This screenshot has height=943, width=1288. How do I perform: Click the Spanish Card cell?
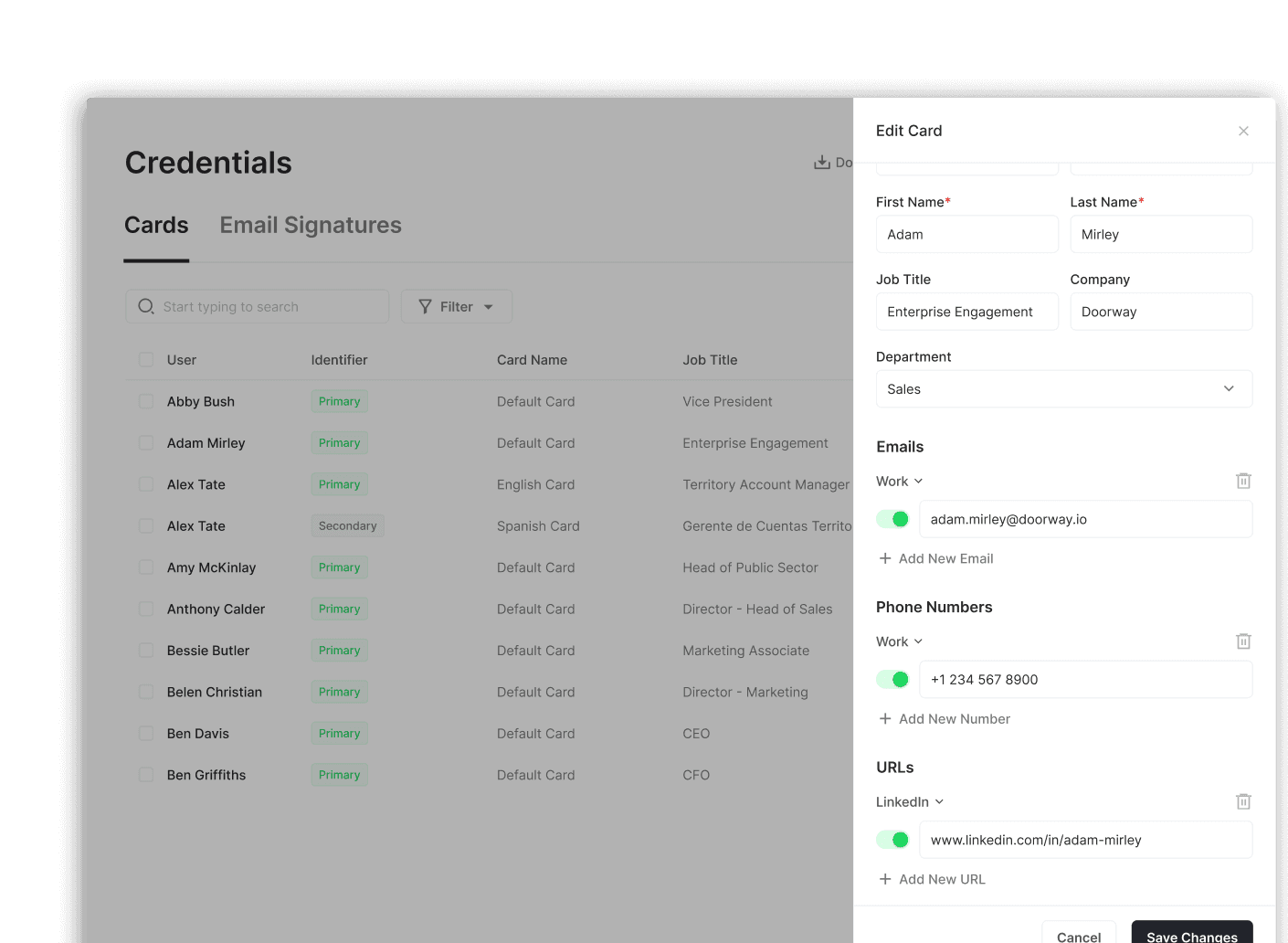point(538,526)
